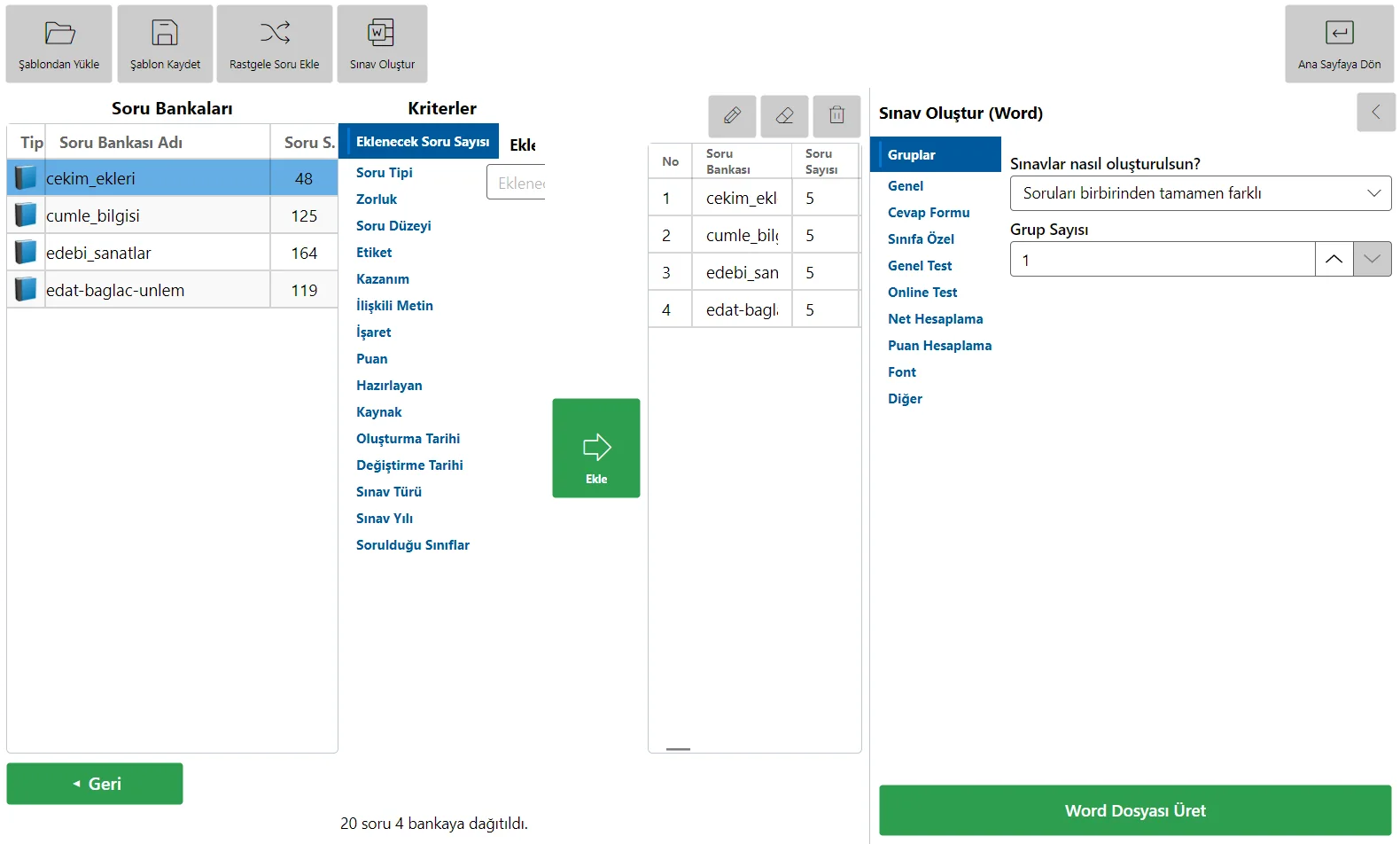The image size is (1400, 844).
Task: Click the Word Dosyası Üret button
Action: click(1135, 810)
